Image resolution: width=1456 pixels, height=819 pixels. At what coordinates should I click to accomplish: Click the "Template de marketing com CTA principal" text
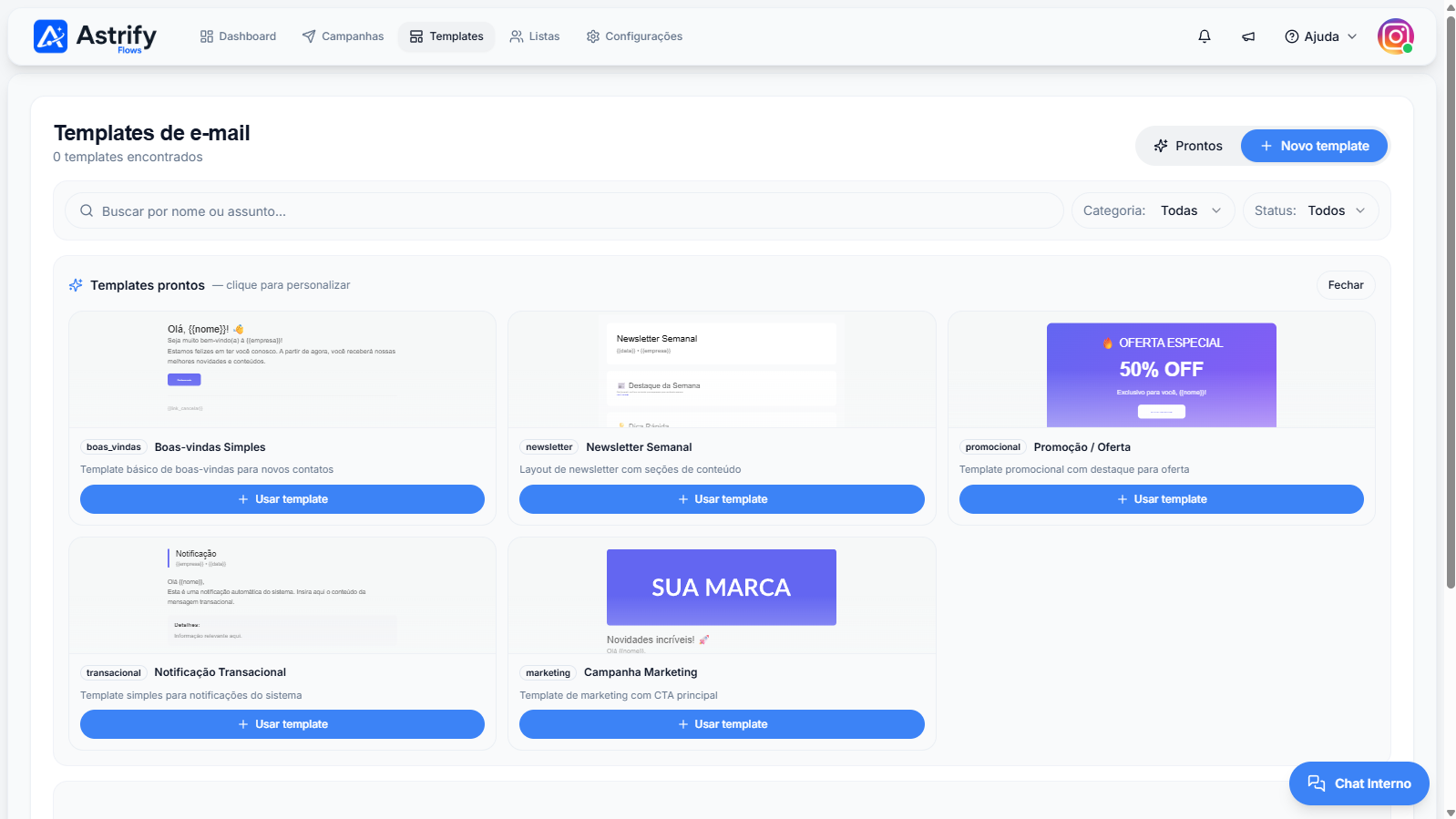[x=619, y=695]
